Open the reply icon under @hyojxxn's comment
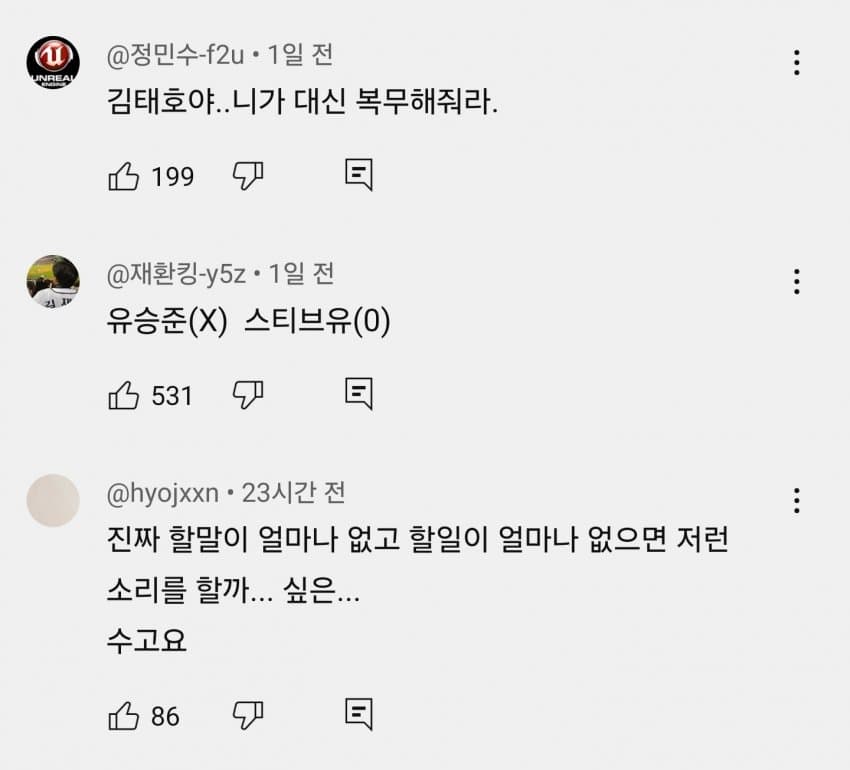 (x=358, y=714)
